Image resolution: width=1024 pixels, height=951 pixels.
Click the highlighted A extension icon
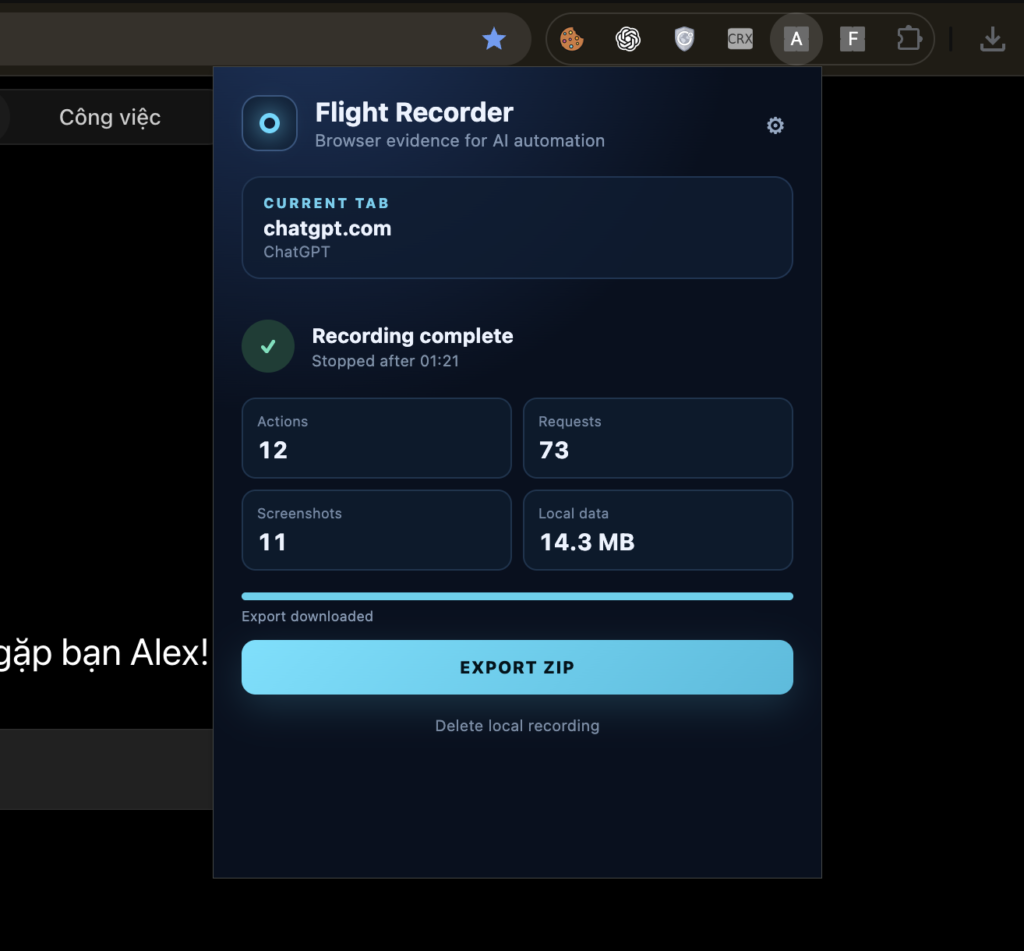[x=796, y=39]
